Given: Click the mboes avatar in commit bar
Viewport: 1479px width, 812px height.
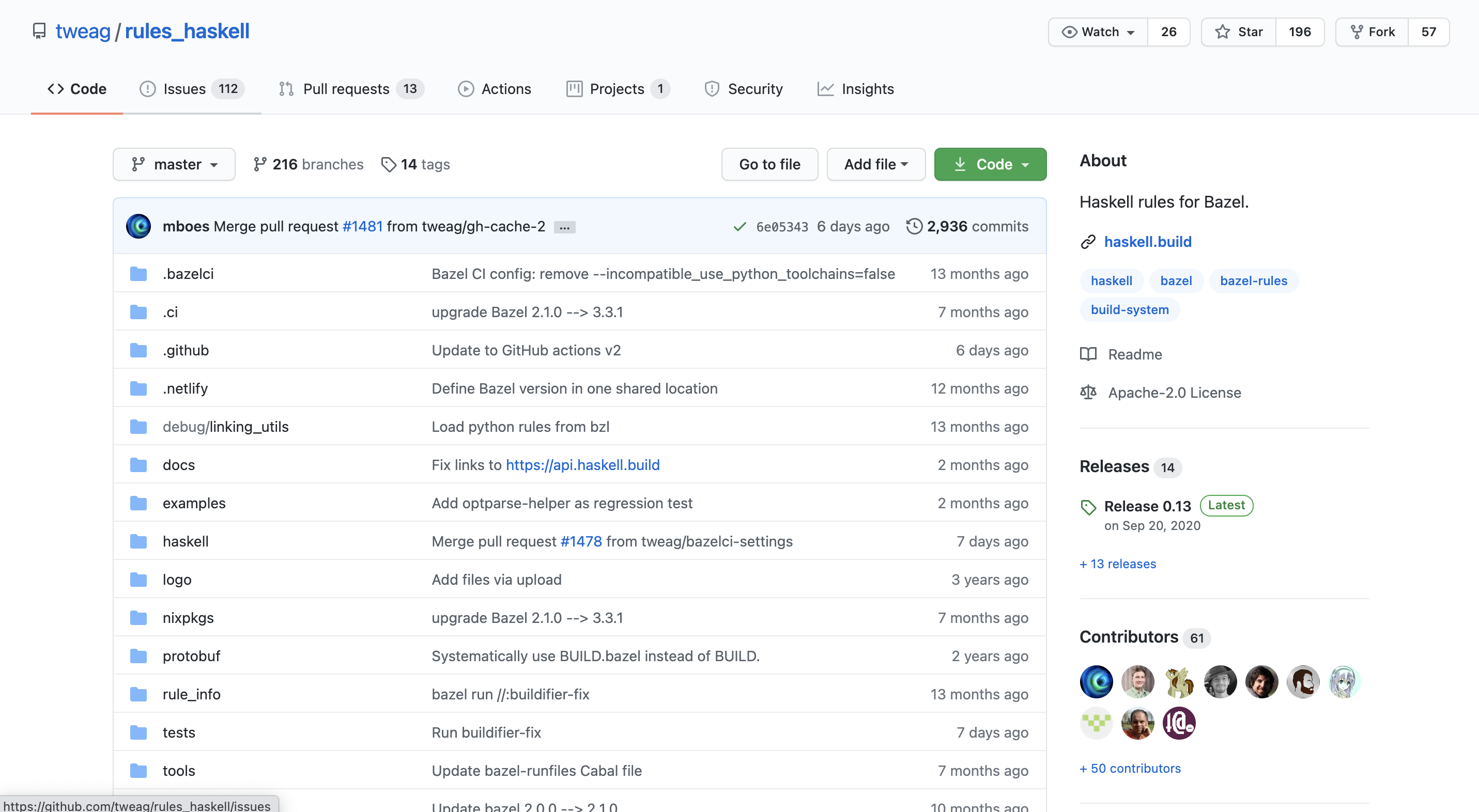Looking at the screenshot, I should [x=138, y=226].
